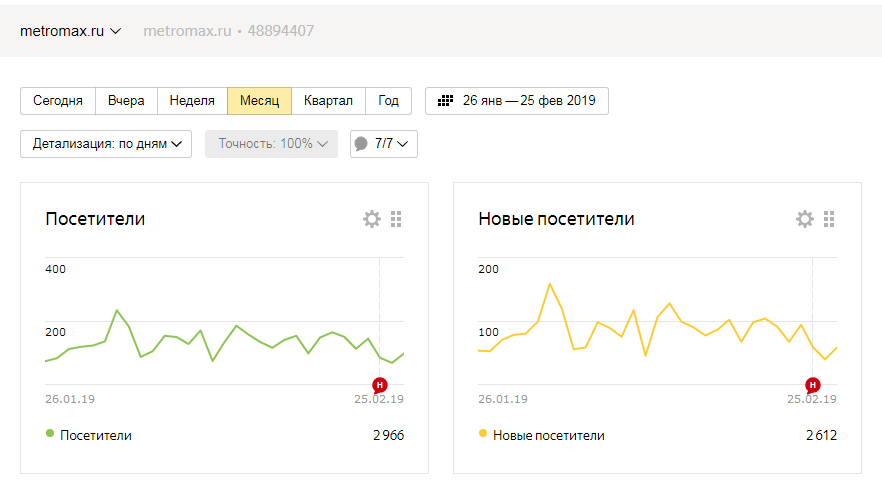Select the Неделя period

192,101
